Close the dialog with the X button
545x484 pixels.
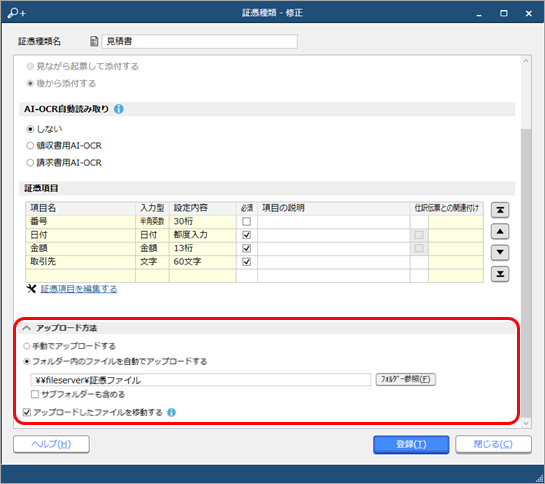pos(529,13)
